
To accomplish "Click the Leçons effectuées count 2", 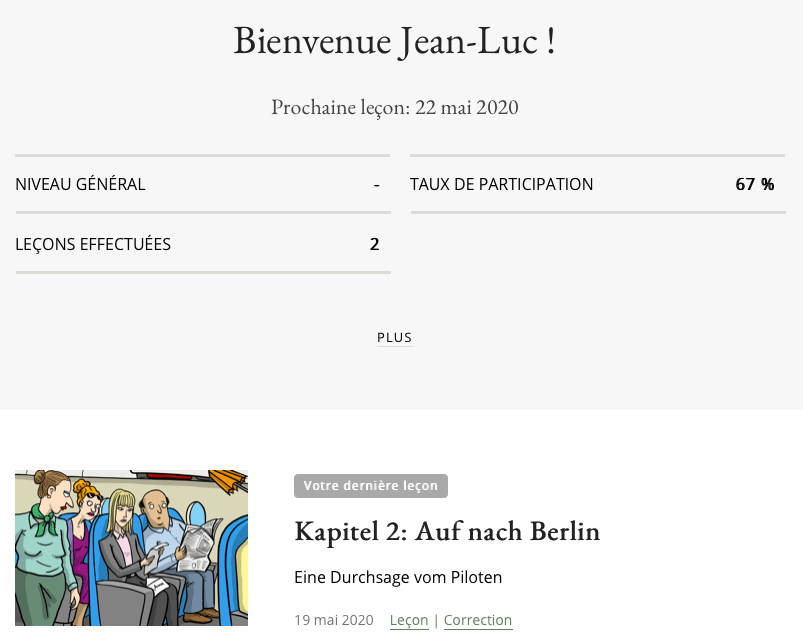I will (x=374, y=244).
